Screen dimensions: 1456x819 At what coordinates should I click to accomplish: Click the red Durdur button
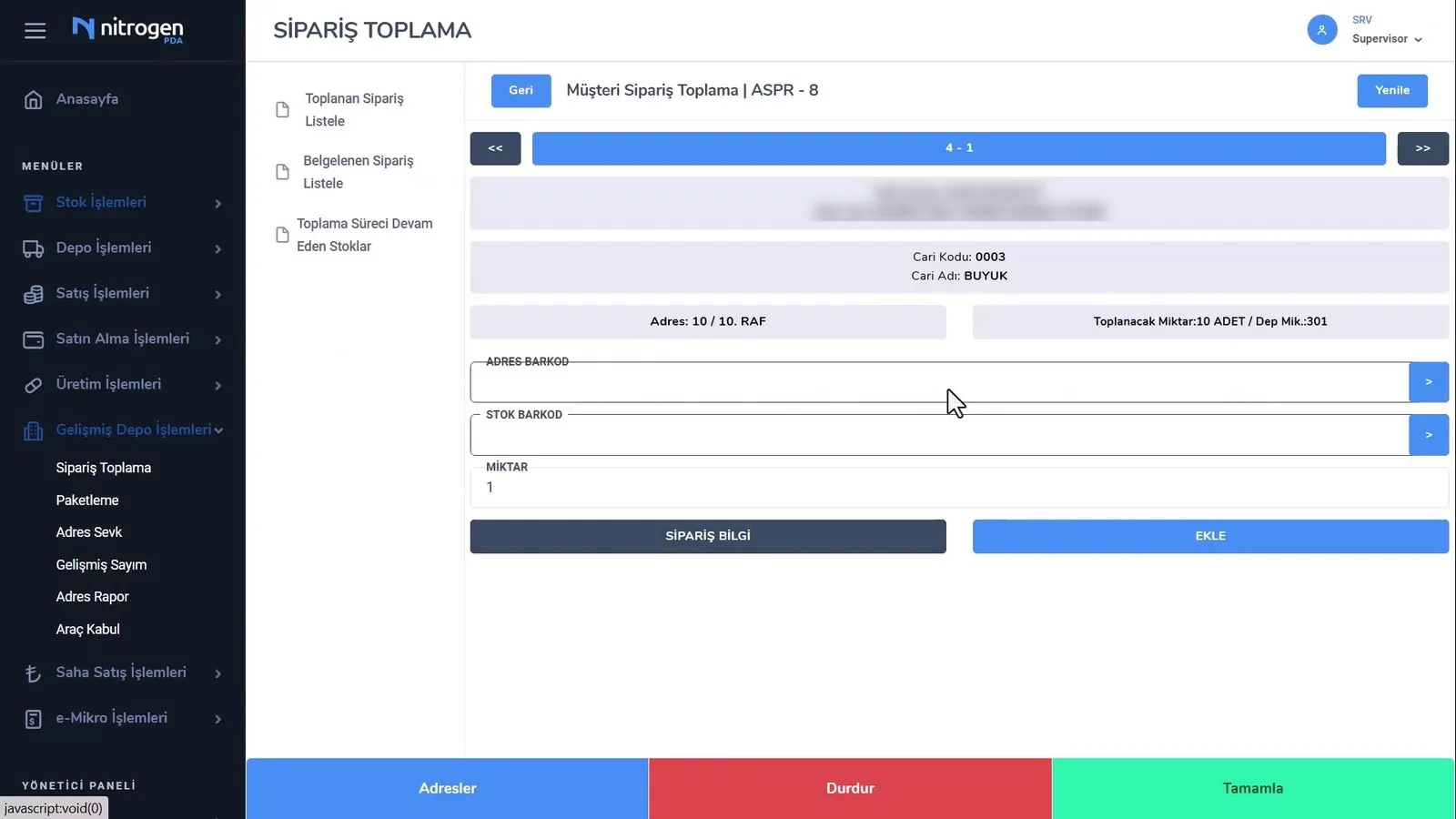[x=850, y=789]
